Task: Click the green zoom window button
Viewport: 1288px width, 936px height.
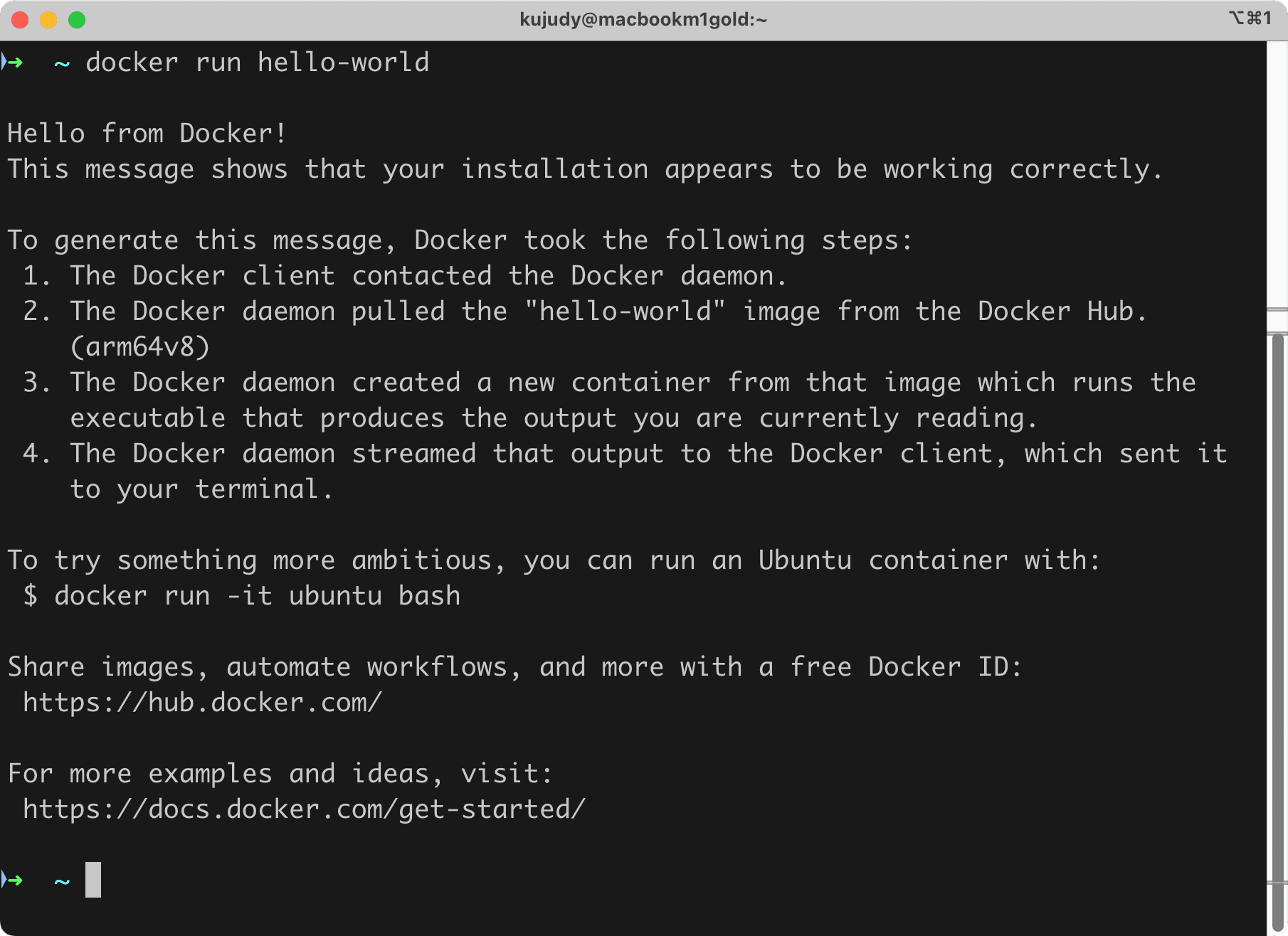Action: [77, 20]
